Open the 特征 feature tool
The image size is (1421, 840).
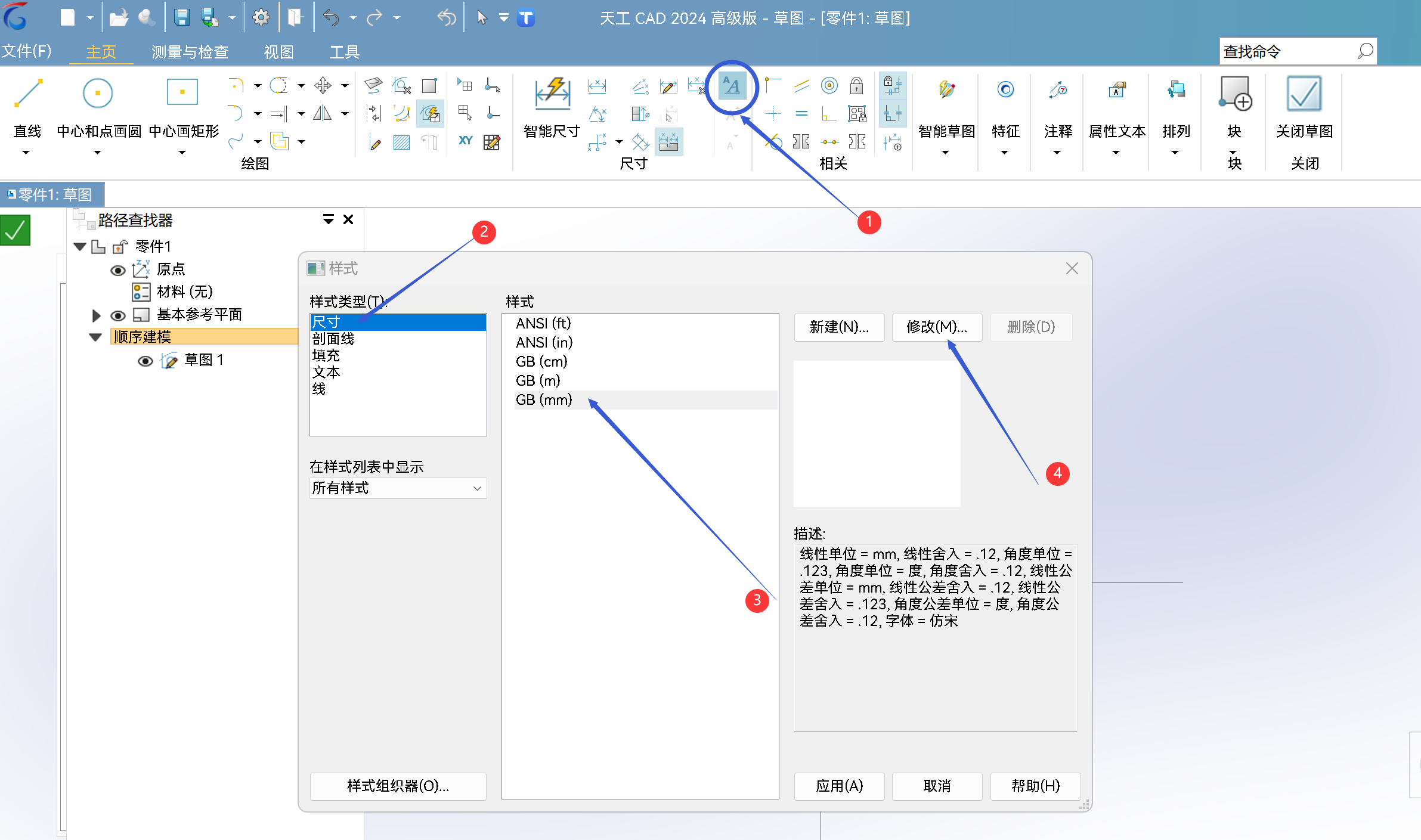coord(1005,90)
